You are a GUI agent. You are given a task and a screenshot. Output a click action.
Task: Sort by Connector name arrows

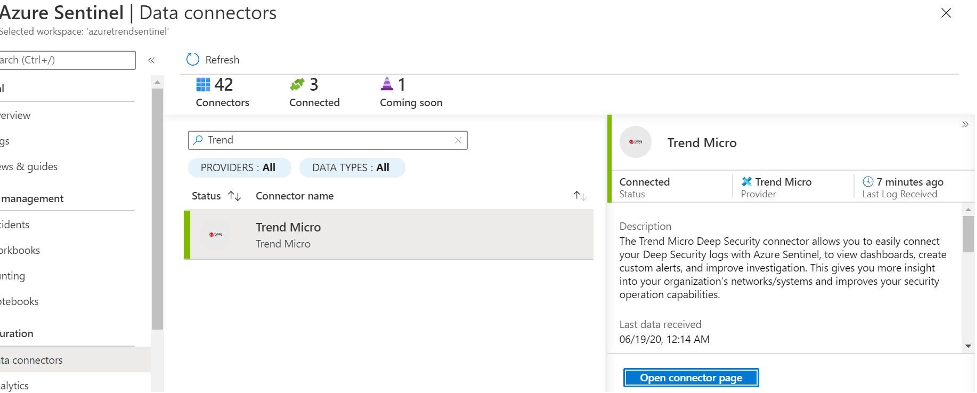click(580, 196)
